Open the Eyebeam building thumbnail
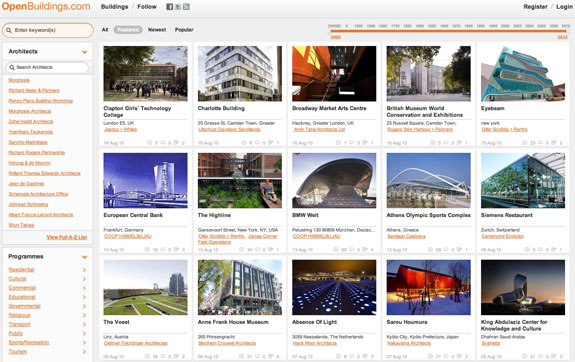This screenshot has height=362, width=575. pos(523,73)
